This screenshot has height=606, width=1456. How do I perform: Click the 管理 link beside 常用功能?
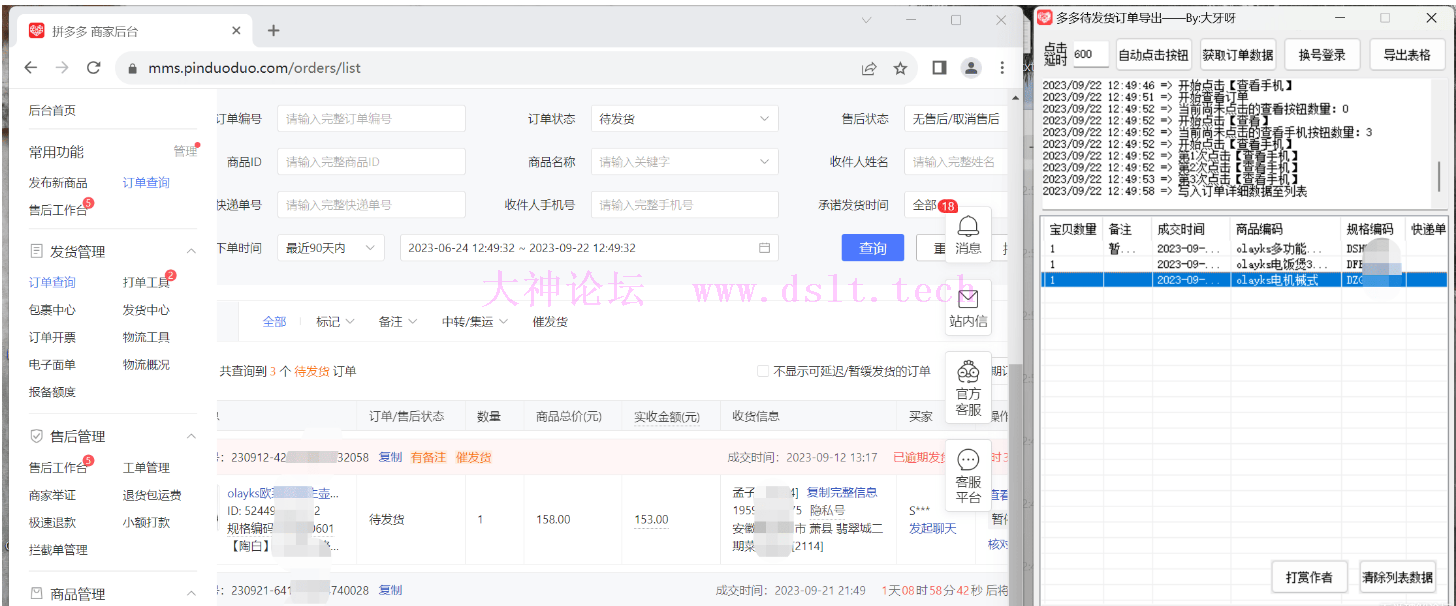click(185, 152)
